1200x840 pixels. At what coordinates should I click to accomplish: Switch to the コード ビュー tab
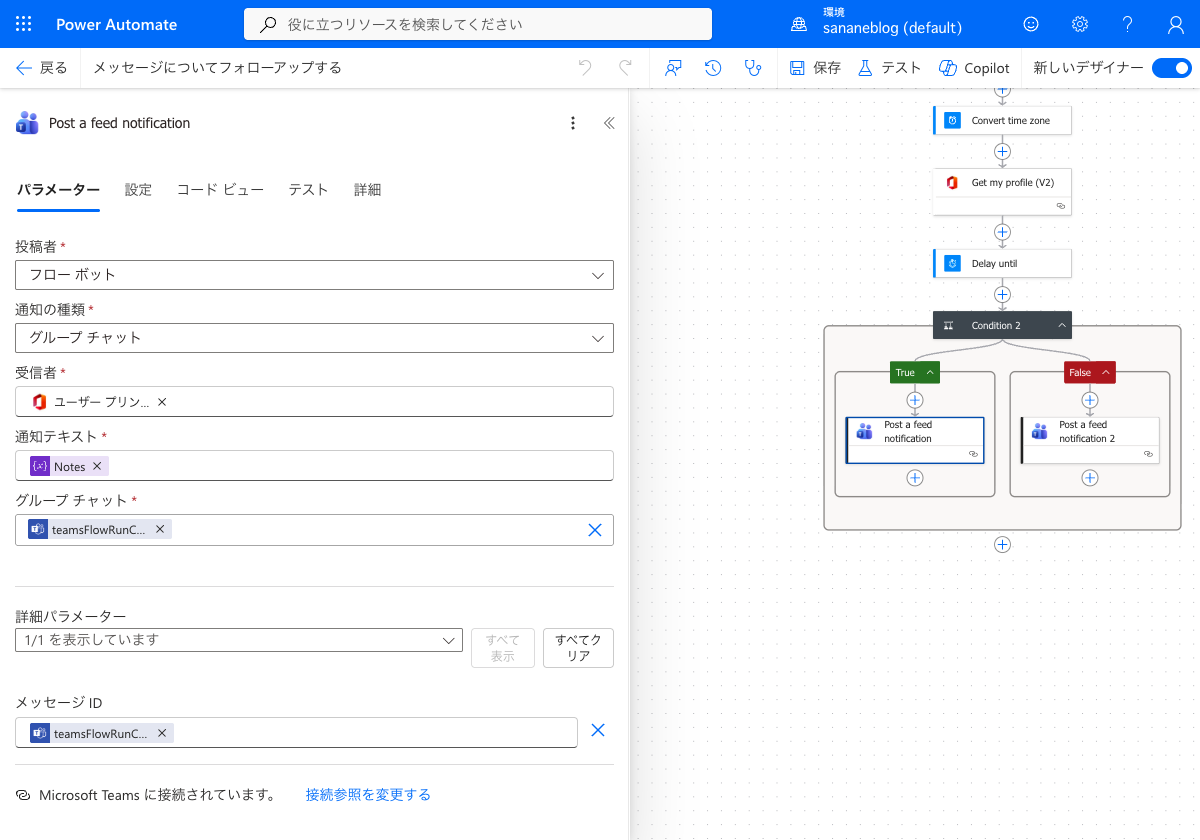tap(220, 190)
